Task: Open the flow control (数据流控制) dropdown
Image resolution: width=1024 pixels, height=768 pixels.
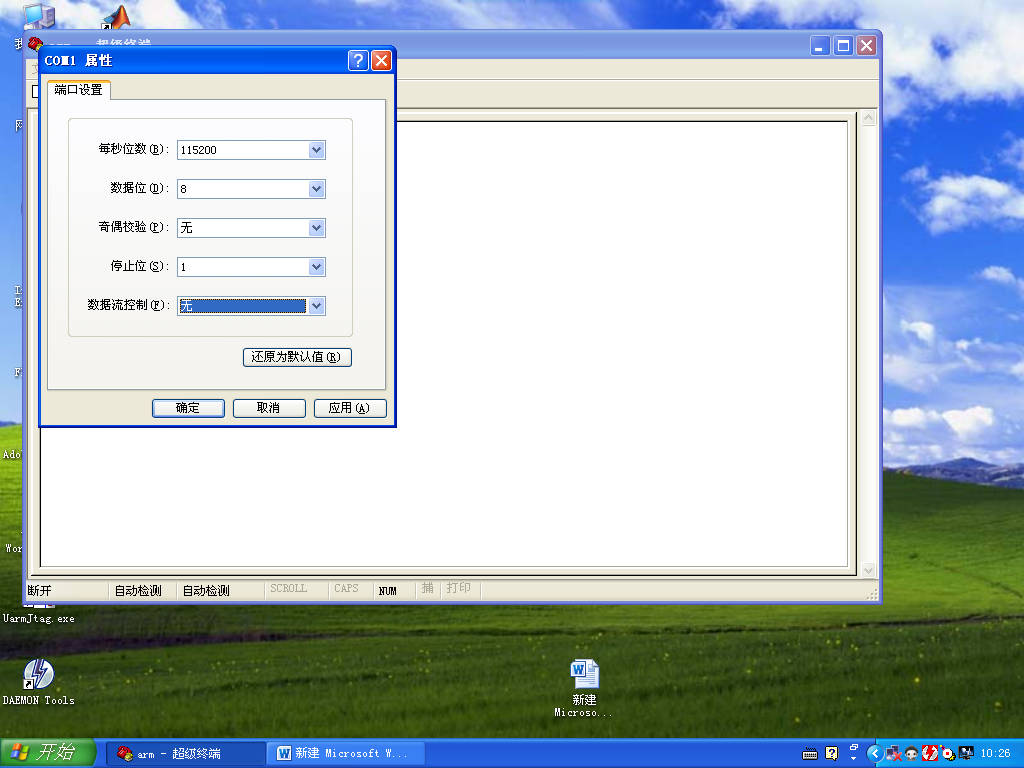Action: [x=317, y=306]
